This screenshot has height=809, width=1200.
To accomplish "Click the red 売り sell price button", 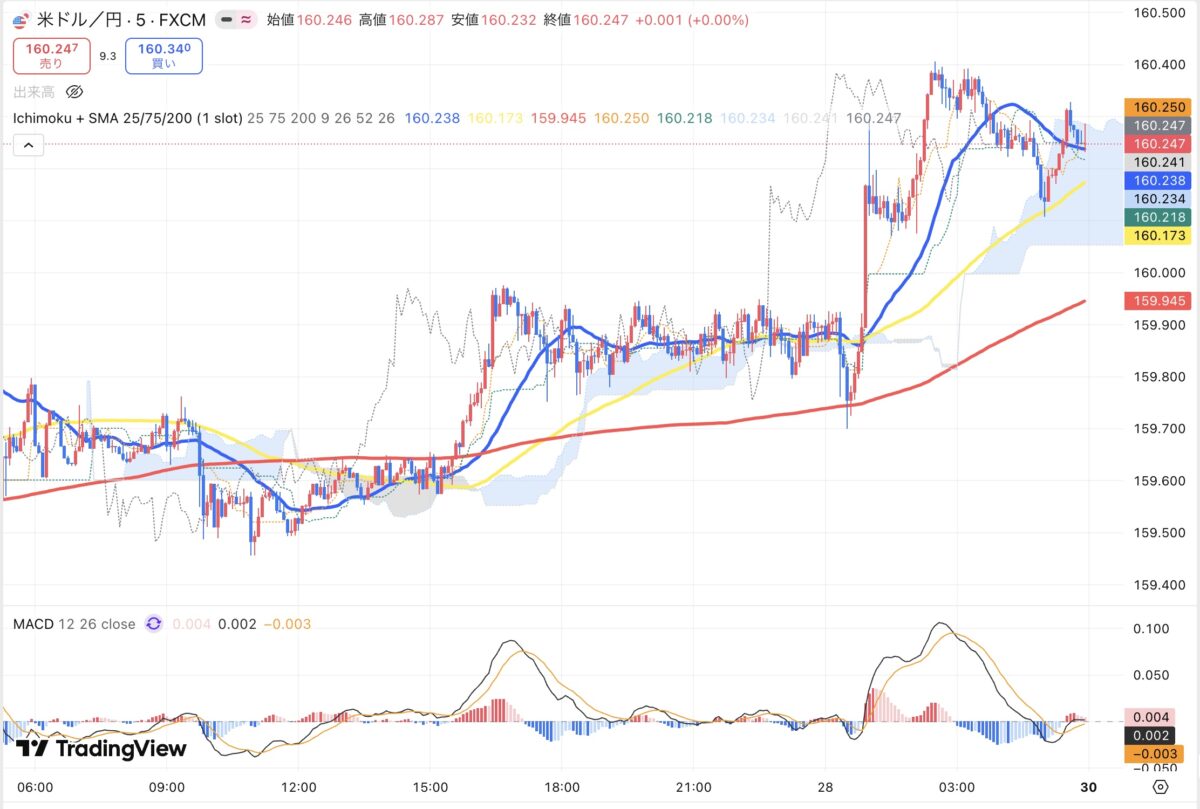I will coord(51,56).
